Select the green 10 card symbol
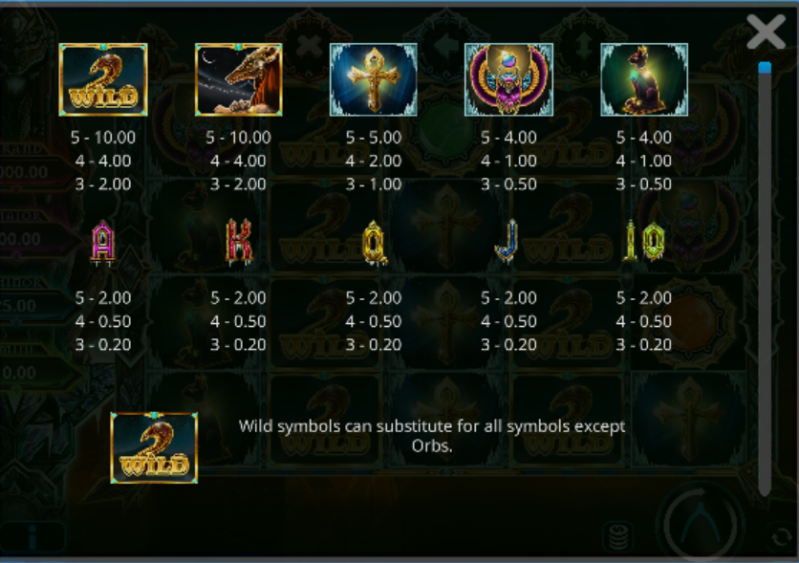This screenshot has height=563, width=799. (x=644, y=242)
